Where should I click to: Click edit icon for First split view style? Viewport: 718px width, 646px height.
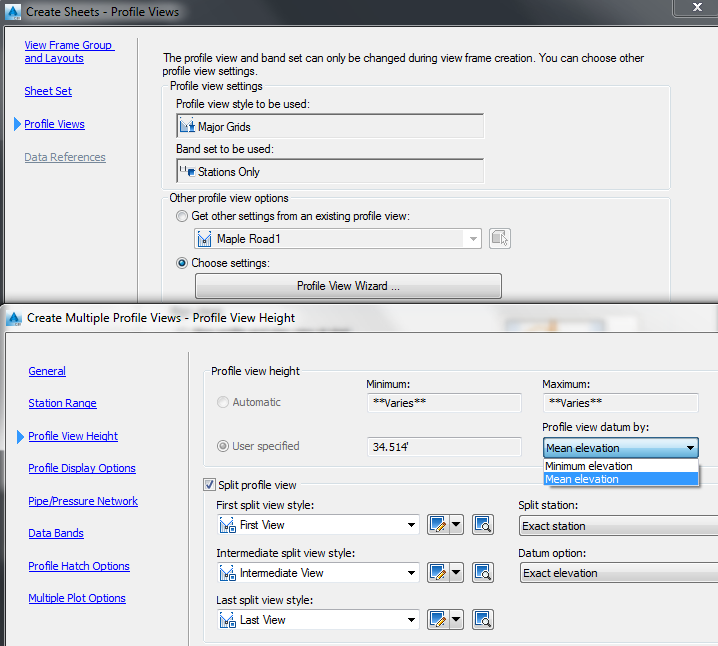438,525
